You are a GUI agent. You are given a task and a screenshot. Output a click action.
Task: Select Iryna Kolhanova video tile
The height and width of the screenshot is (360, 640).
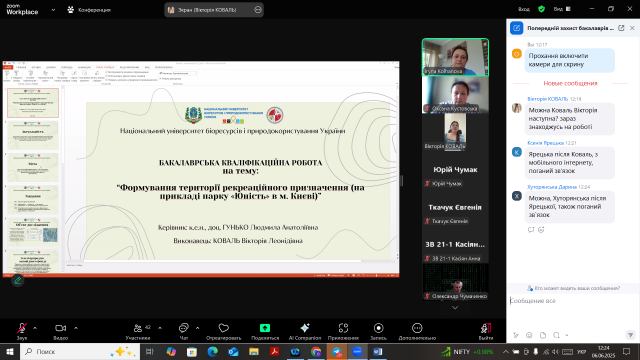(x=455, y=57)
